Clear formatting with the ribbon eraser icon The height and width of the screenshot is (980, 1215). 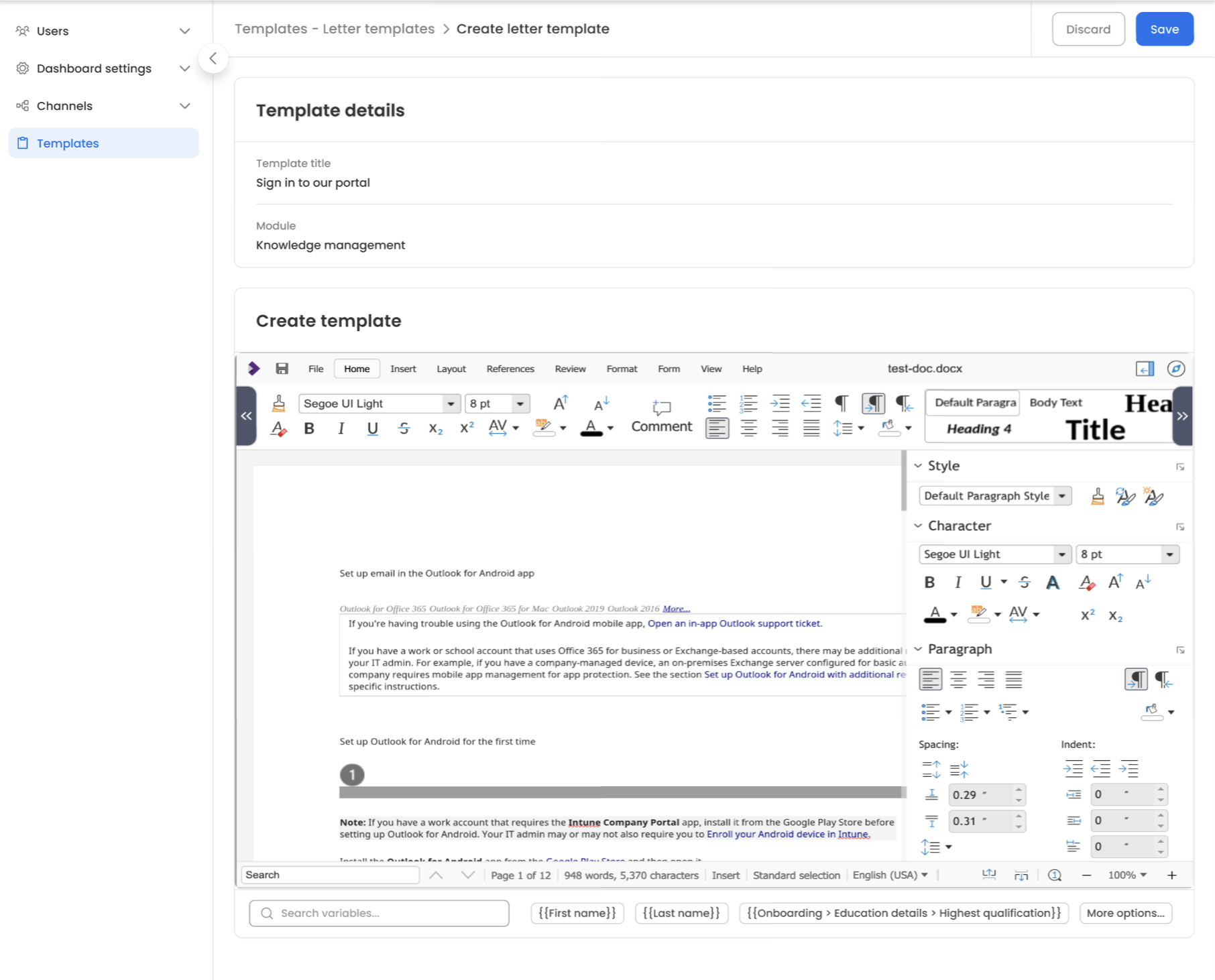tap(278, 429)
